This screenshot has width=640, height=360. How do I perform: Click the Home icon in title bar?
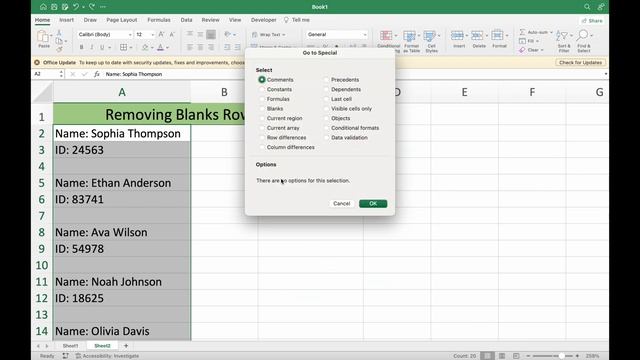point(43,7)
